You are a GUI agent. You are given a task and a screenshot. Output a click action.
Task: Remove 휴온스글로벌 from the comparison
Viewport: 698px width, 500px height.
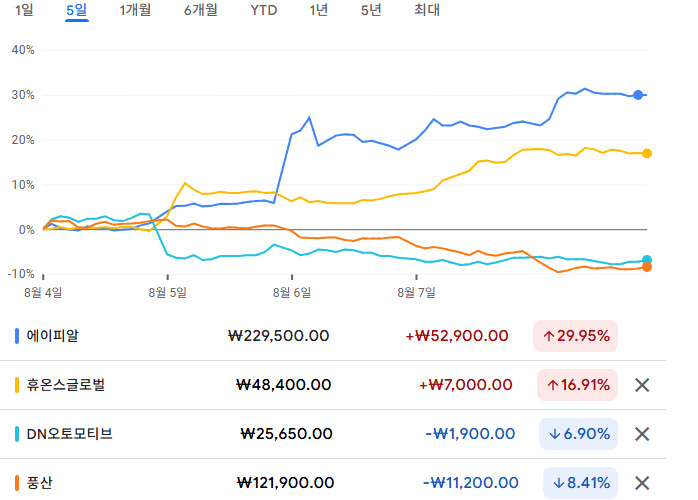643,385
